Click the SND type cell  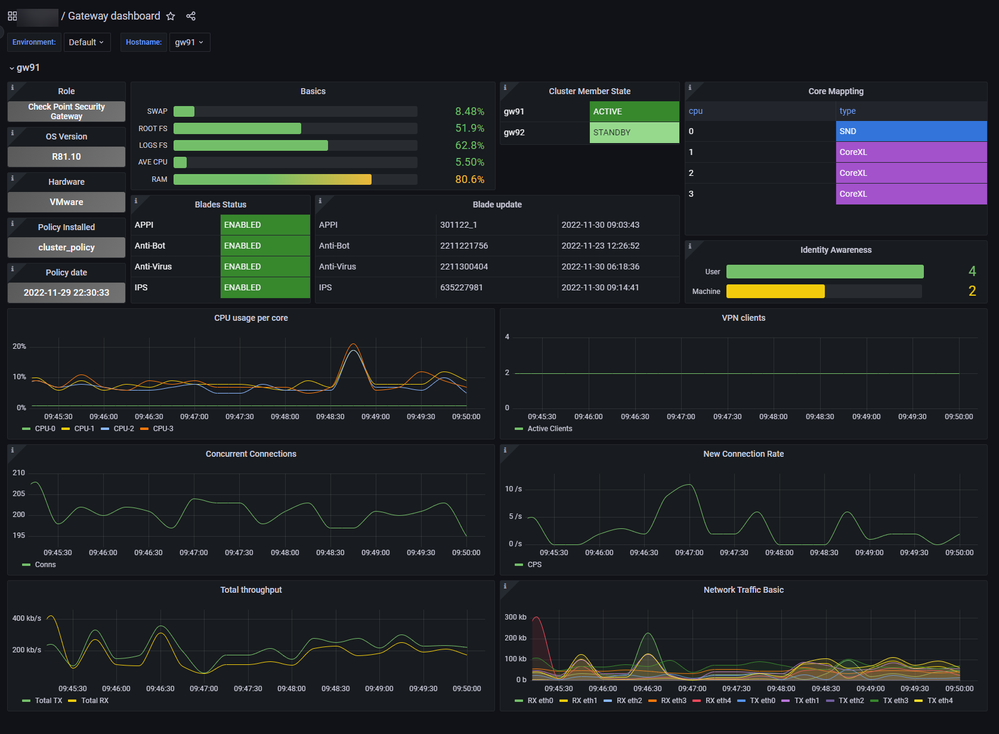click(x=911, y=131)
